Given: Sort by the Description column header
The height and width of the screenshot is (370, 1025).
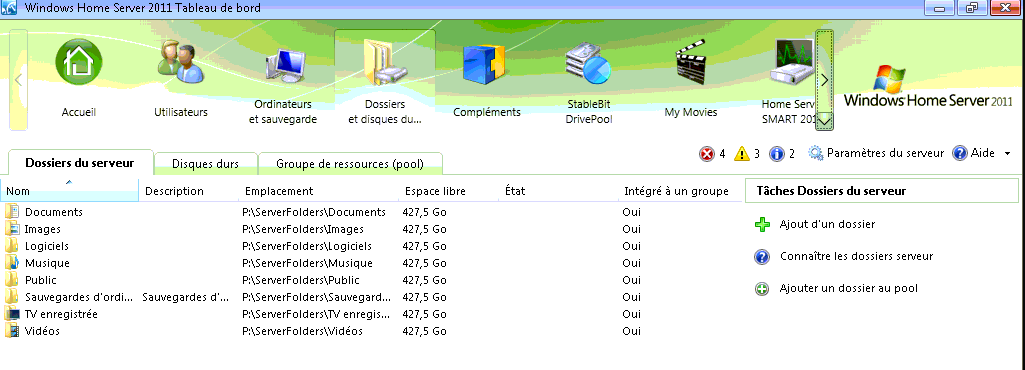Looking at the screenshot, I should tap(189, 191).
